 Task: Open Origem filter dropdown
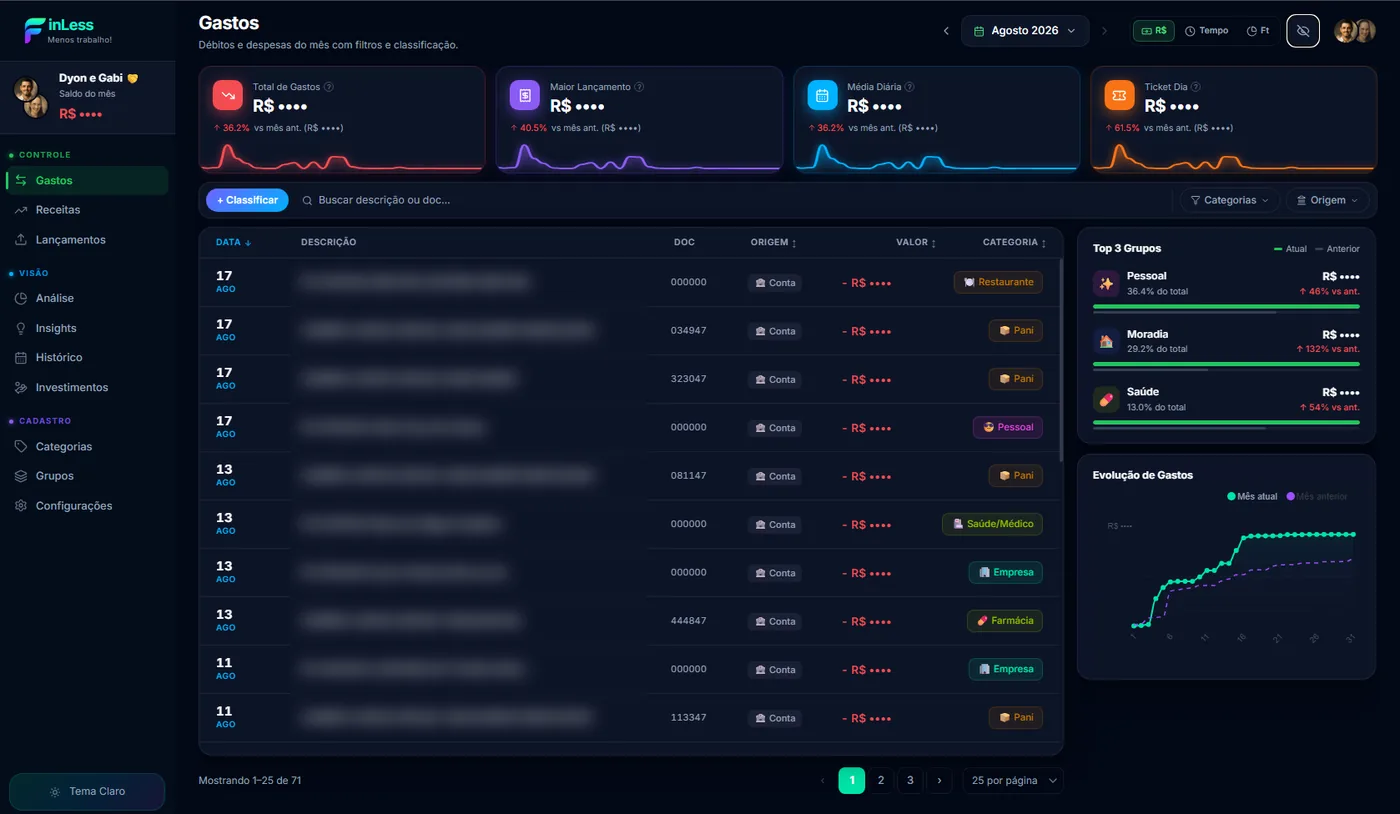[1327, 200]
